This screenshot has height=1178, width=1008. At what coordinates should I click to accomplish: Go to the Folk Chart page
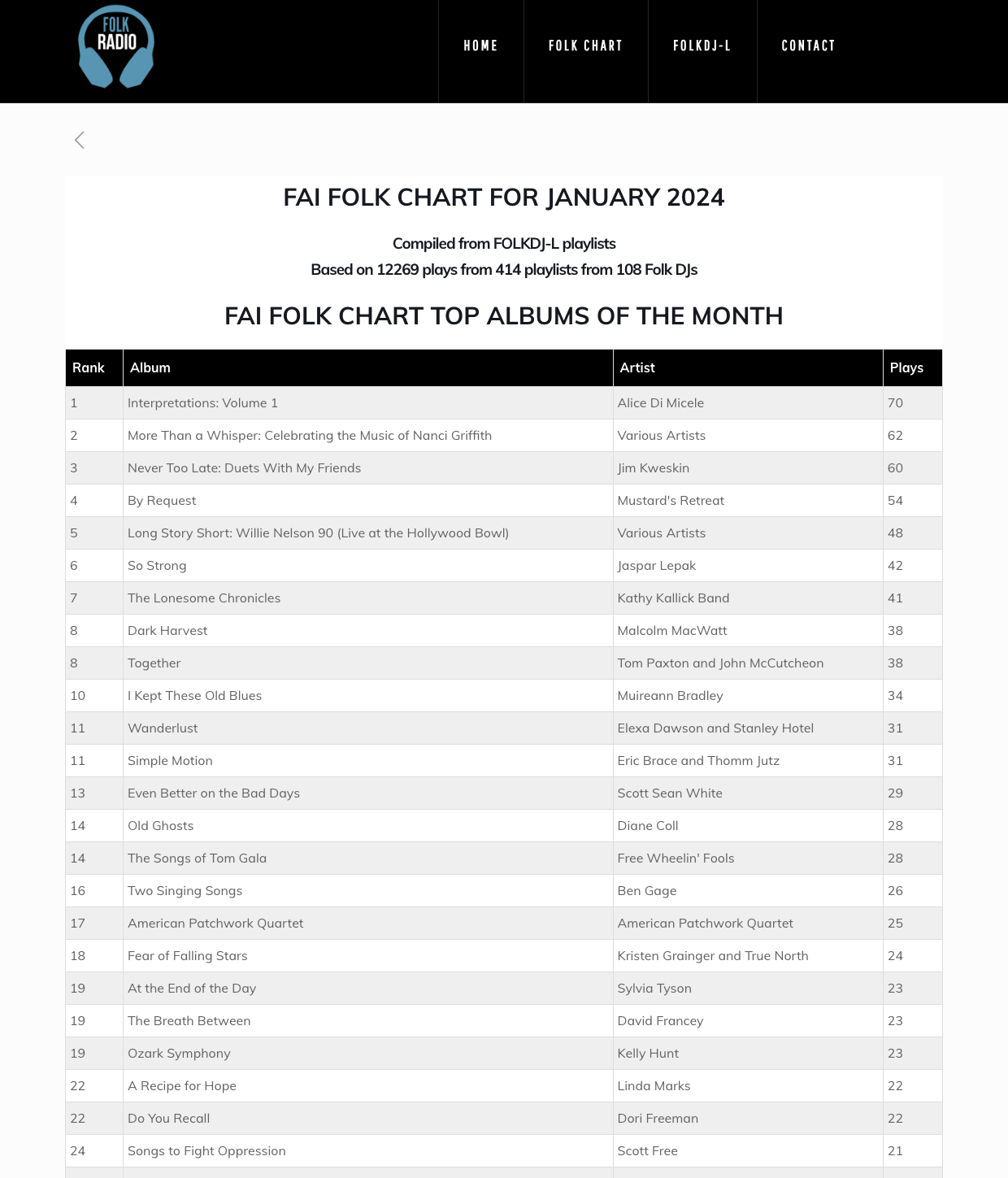coord(585,46)
